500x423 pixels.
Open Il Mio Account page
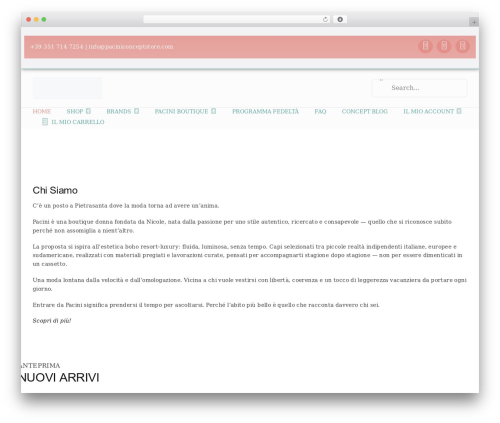tap(429, 111)
